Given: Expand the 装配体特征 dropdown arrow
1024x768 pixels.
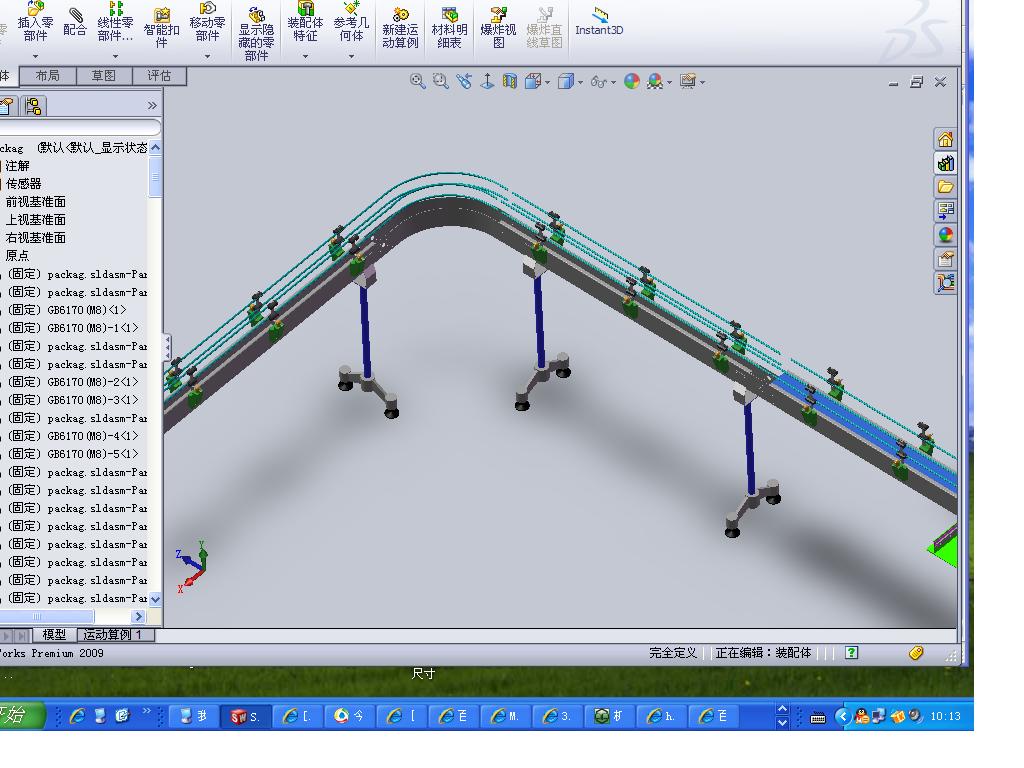Looking at the screenshot, I should click(305, 57).
